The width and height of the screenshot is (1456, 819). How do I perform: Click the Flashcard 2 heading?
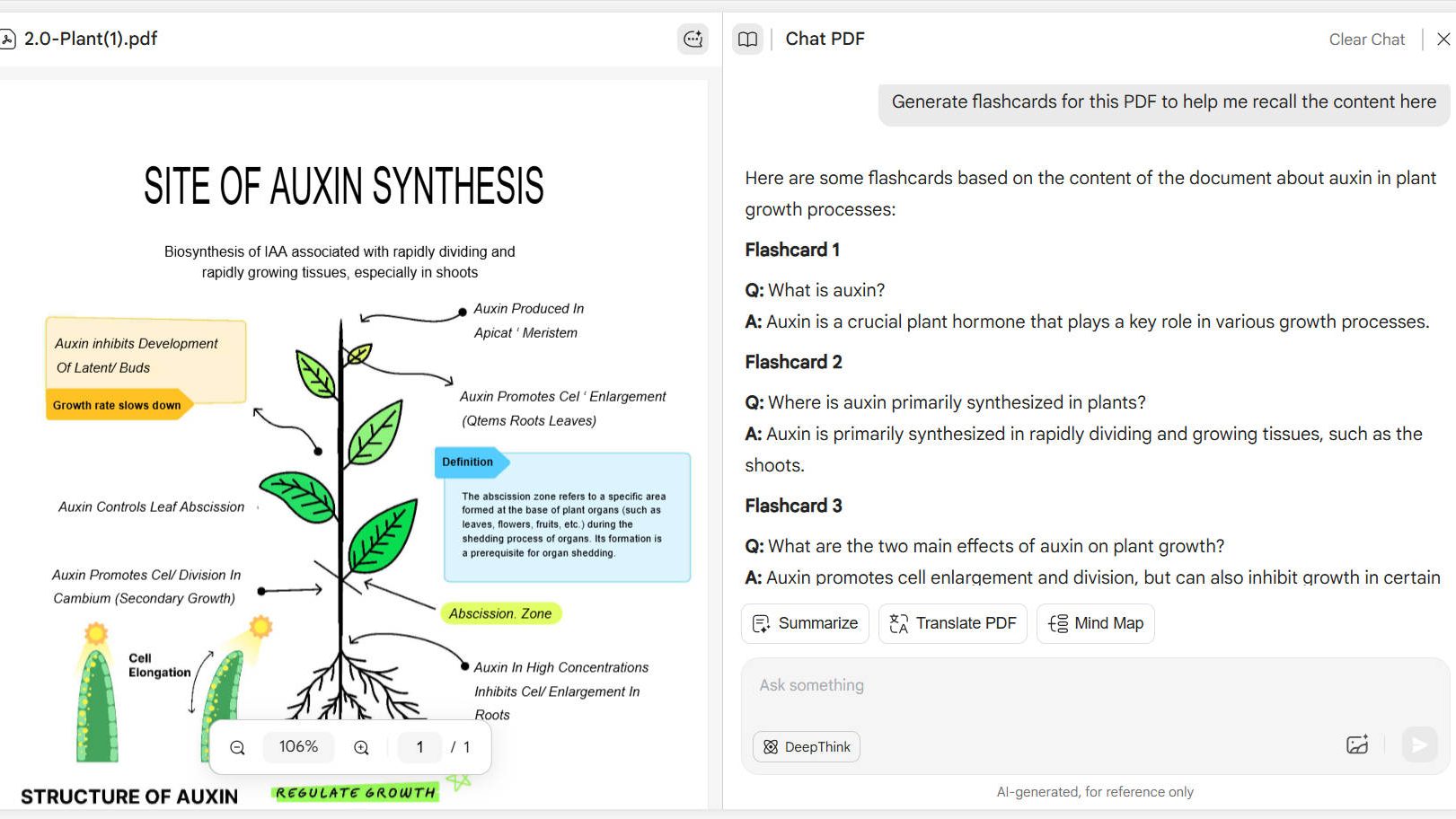[x=793, y=362]
